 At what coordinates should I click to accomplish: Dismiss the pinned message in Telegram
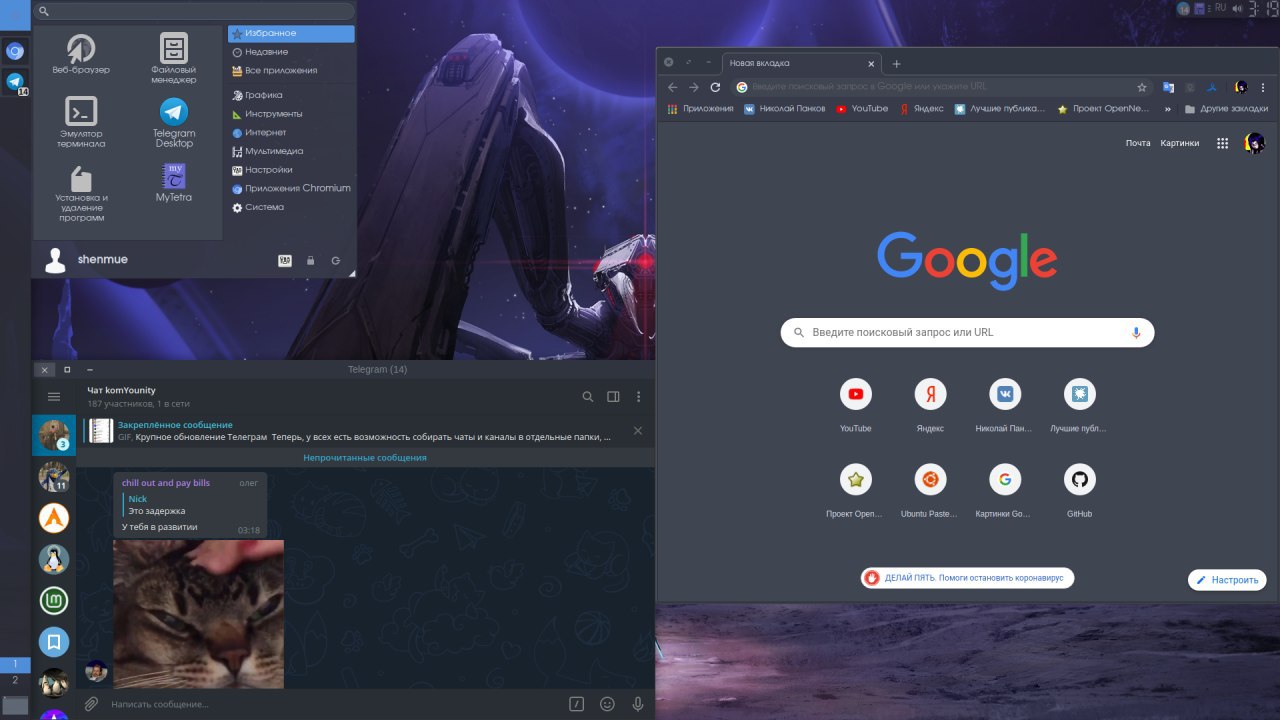coord(638,431)
